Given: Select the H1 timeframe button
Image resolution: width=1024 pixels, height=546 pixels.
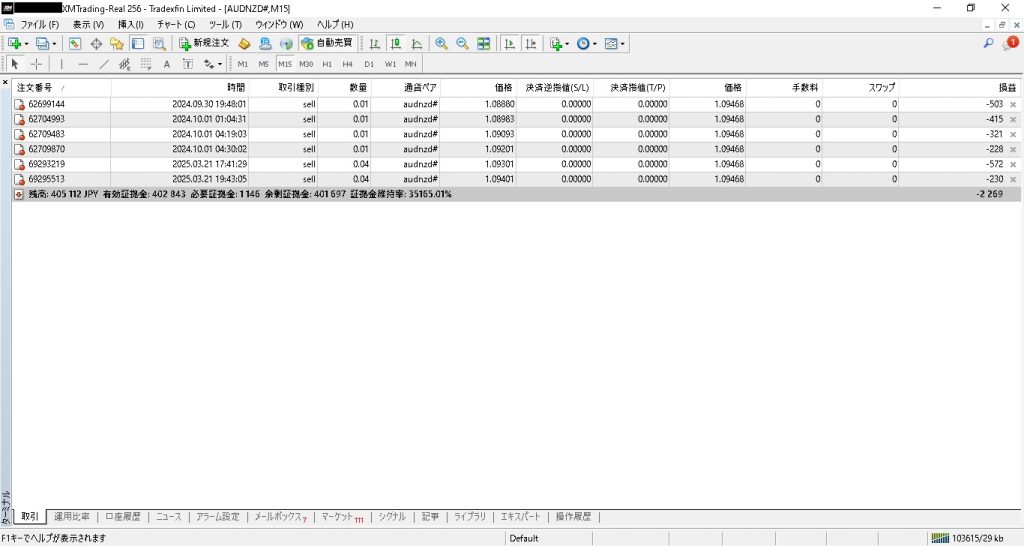Looking at the screenshot, I should 326,64.
